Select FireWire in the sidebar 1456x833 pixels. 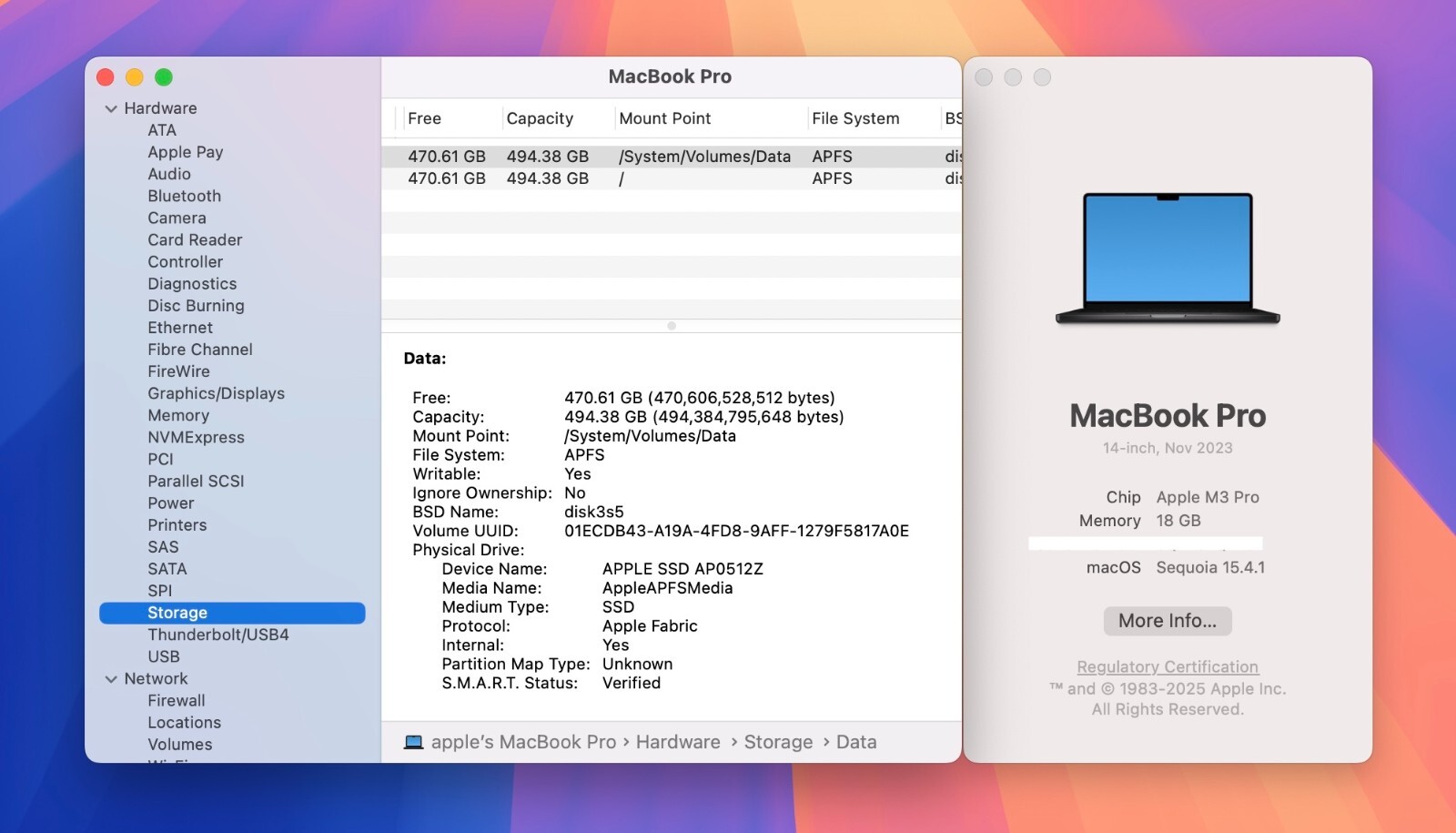tap(179, 371)
